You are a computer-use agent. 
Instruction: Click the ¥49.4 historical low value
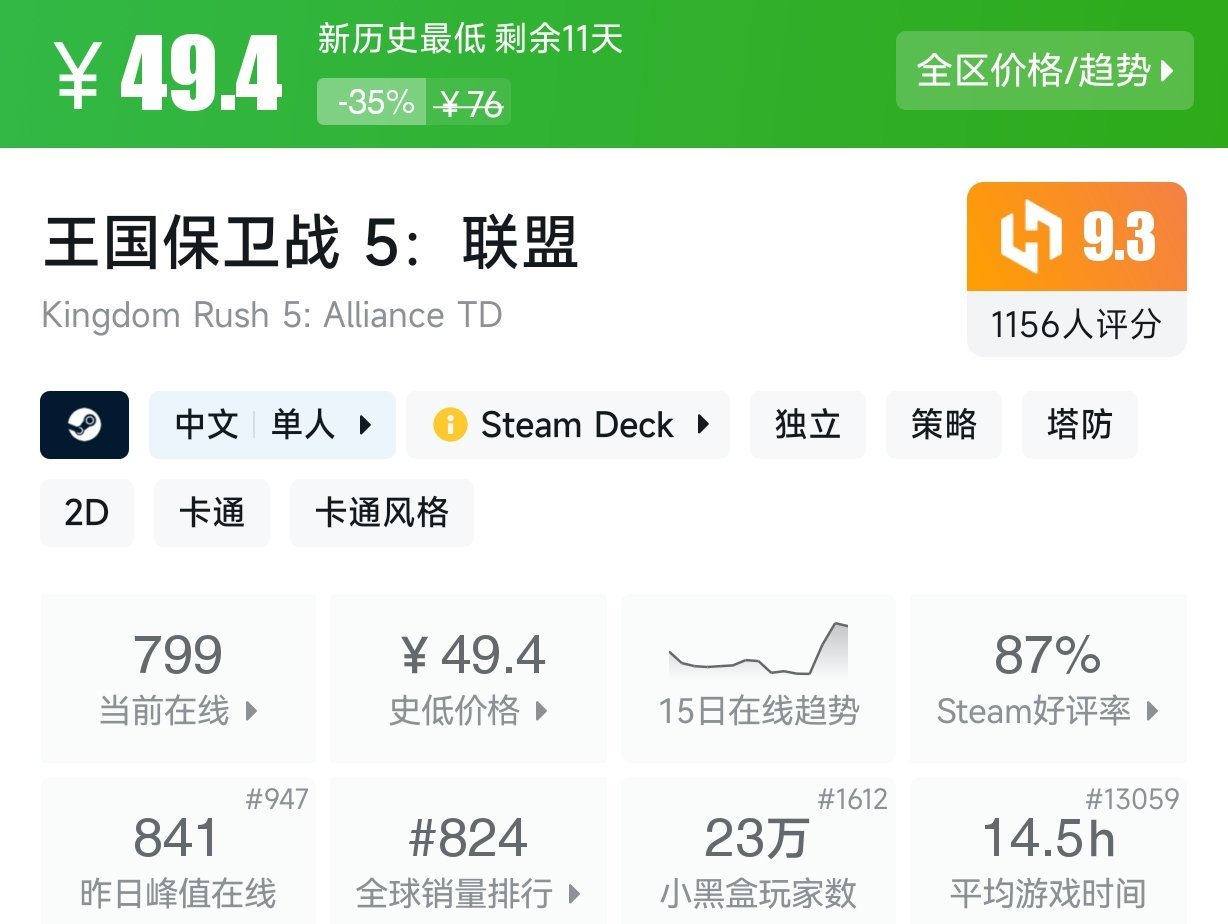(472, 656)
